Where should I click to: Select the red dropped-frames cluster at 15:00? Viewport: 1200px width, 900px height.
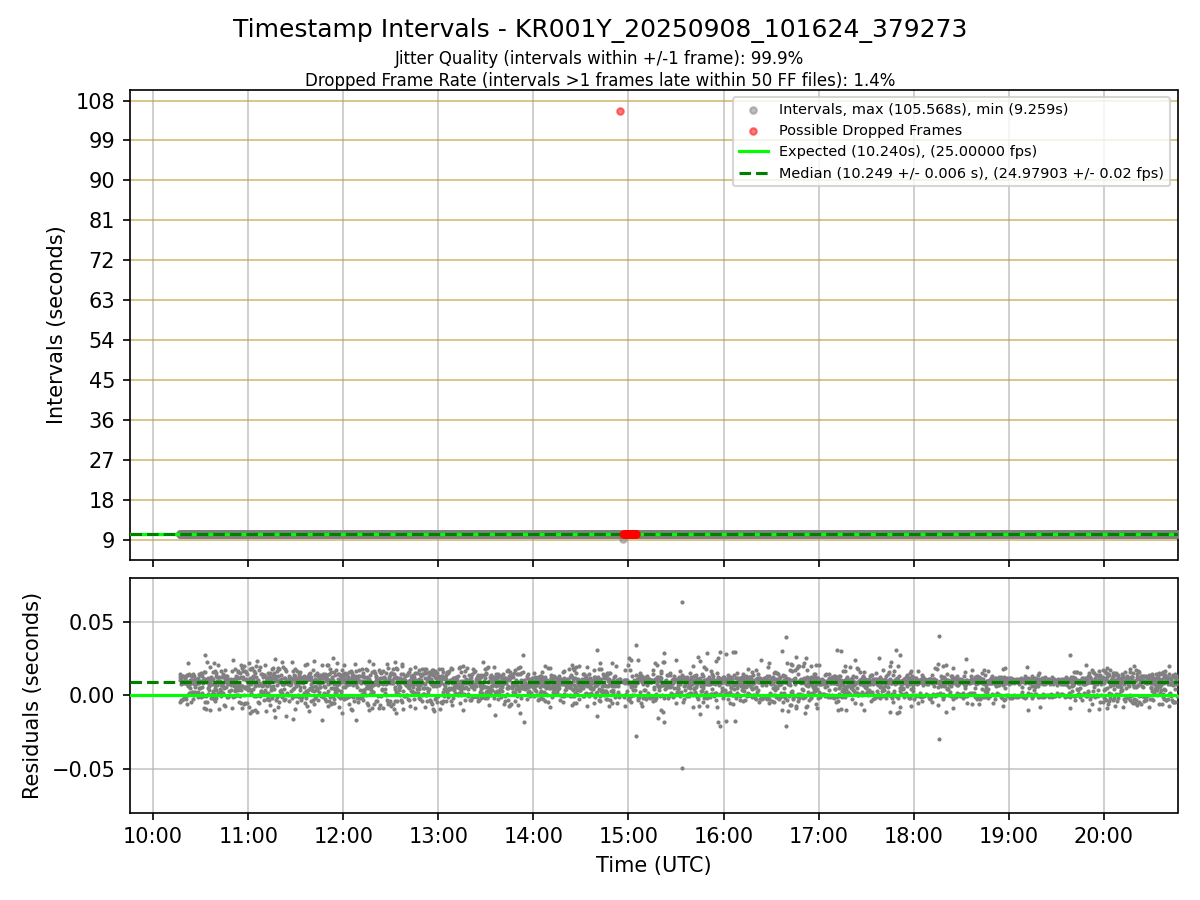point(630,535)
